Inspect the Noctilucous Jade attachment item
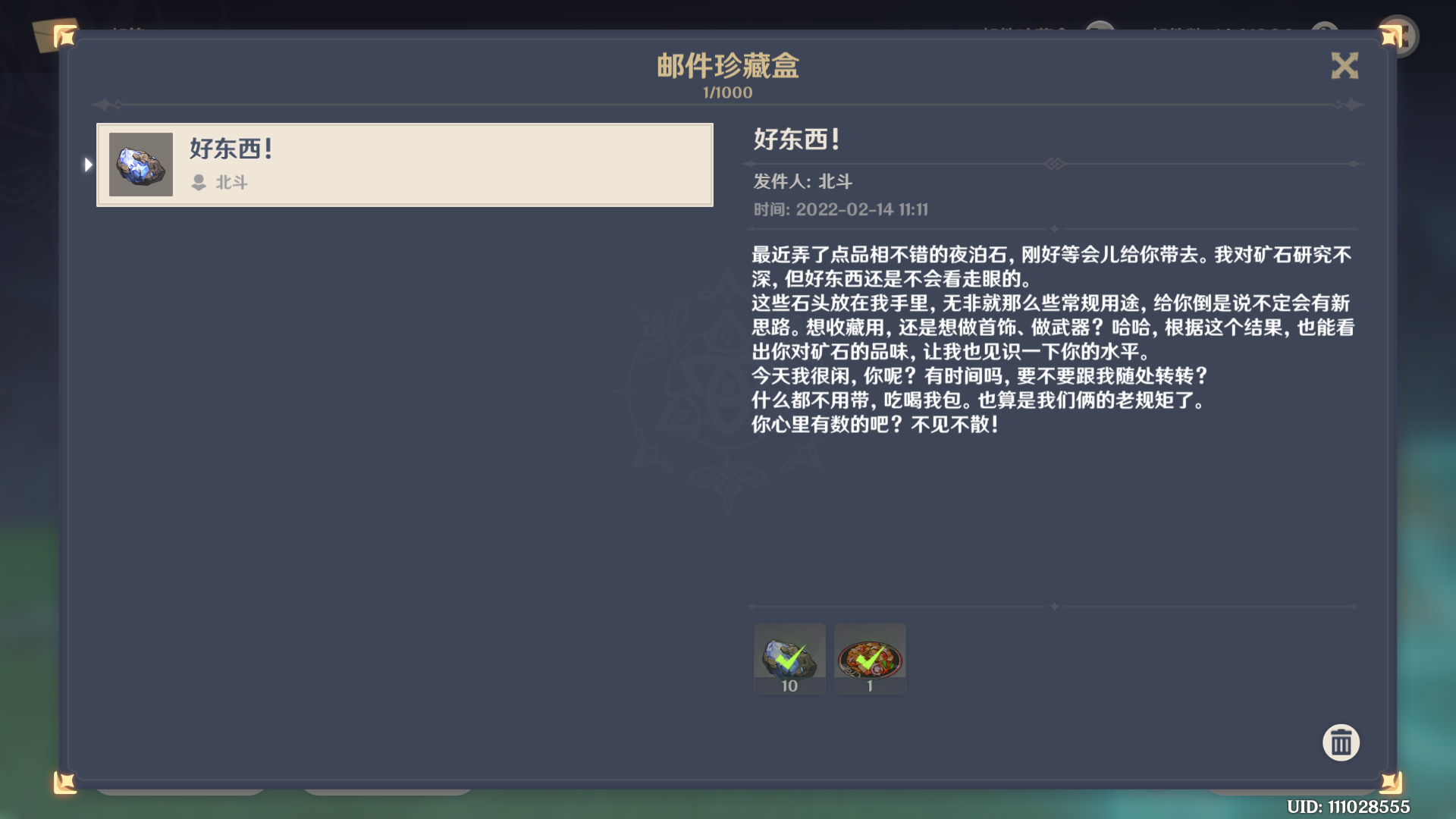1456x819 pixels. tap(789, 658)
